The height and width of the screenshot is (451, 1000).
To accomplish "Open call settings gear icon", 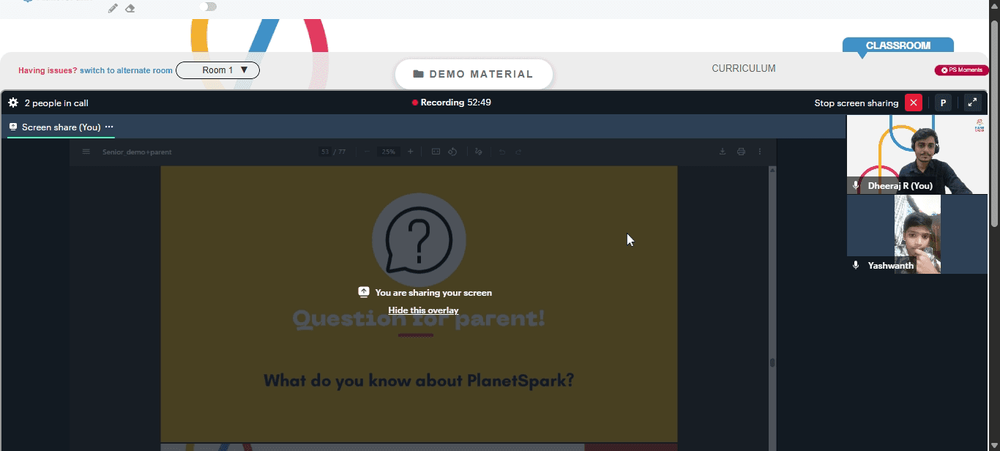I will pos(13,103).
